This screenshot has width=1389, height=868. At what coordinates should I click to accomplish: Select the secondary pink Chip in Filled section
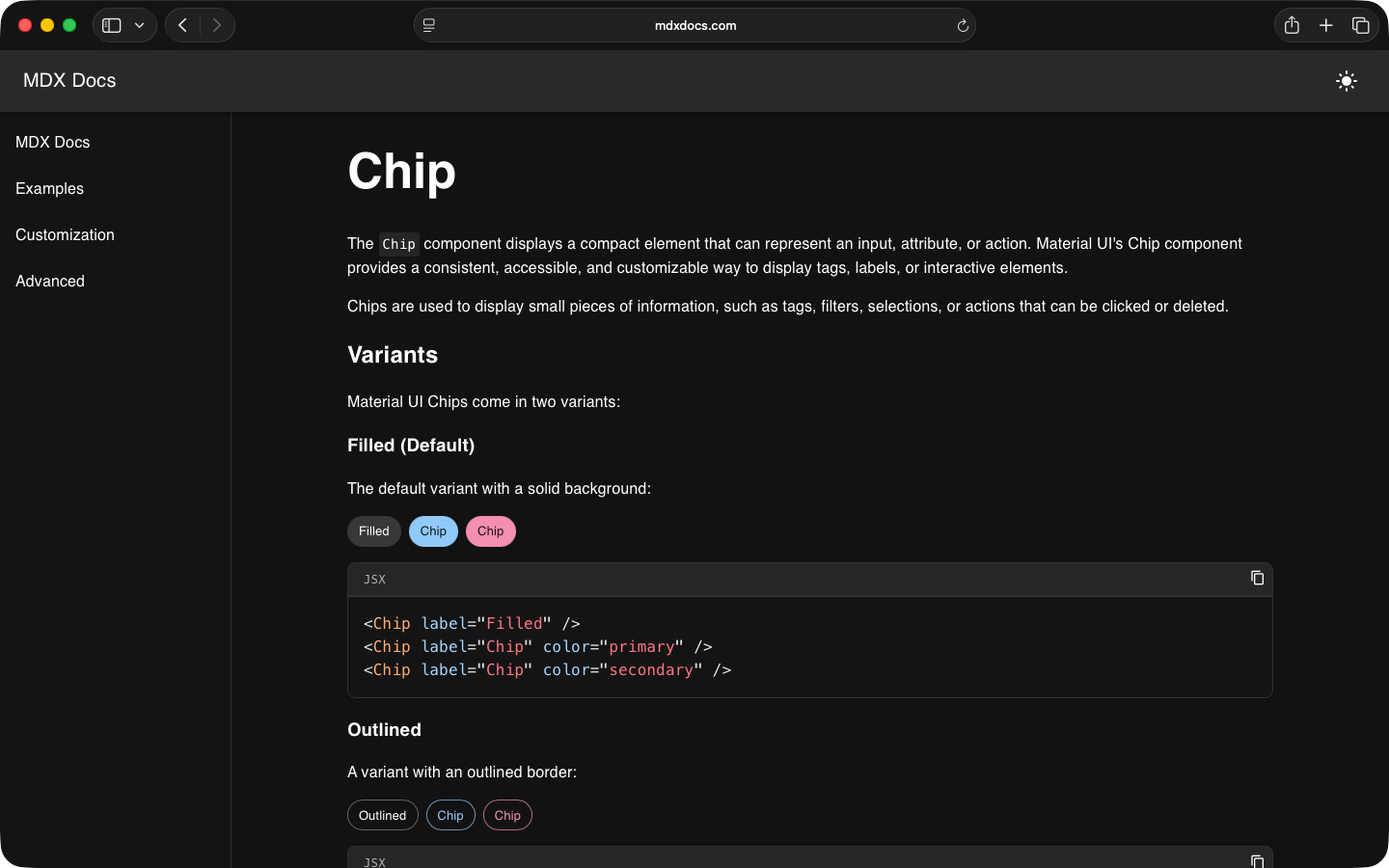[491, 531]
